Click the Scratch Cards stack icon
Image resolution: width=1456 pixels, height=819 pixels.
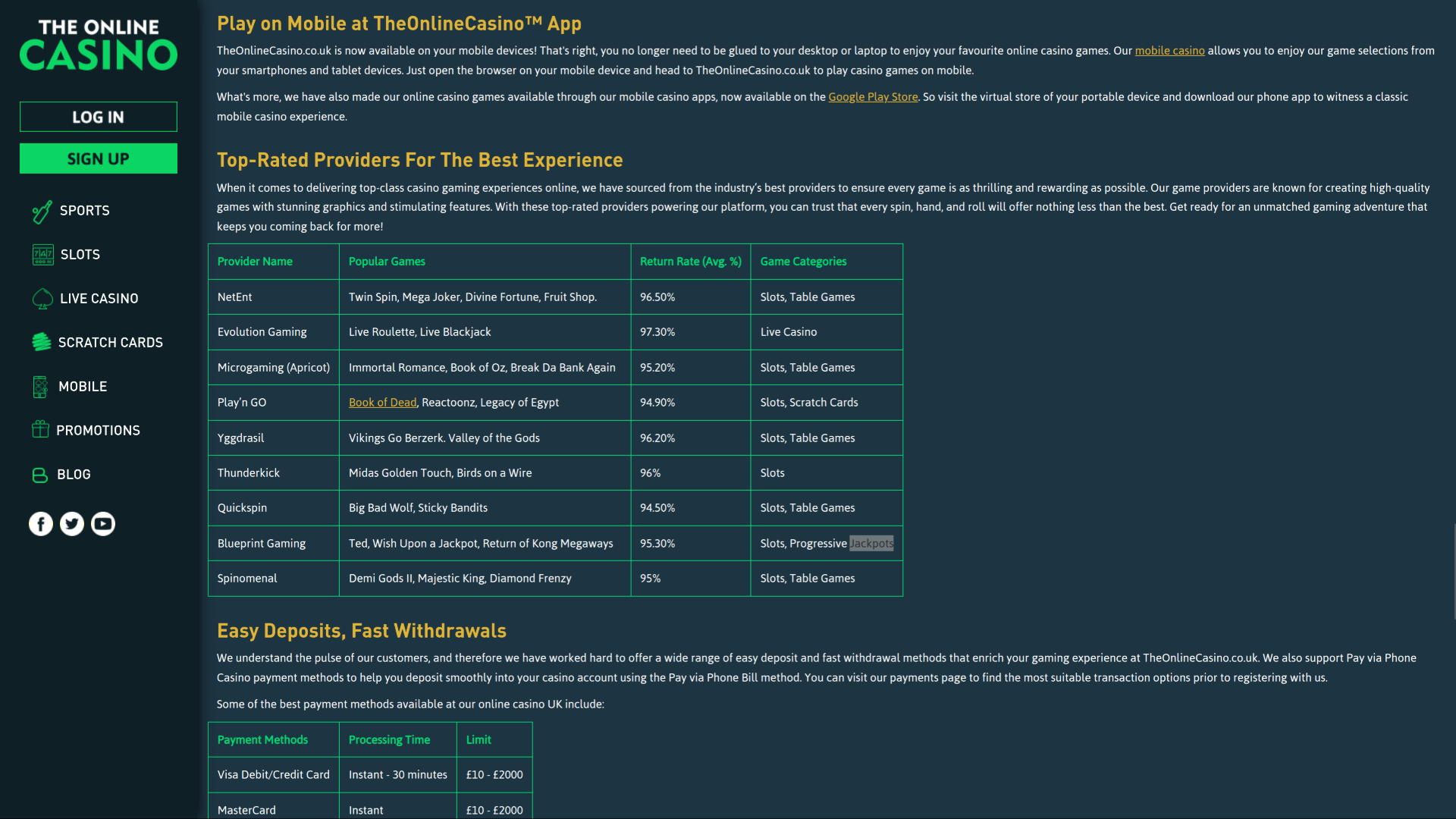click(42, 342)
